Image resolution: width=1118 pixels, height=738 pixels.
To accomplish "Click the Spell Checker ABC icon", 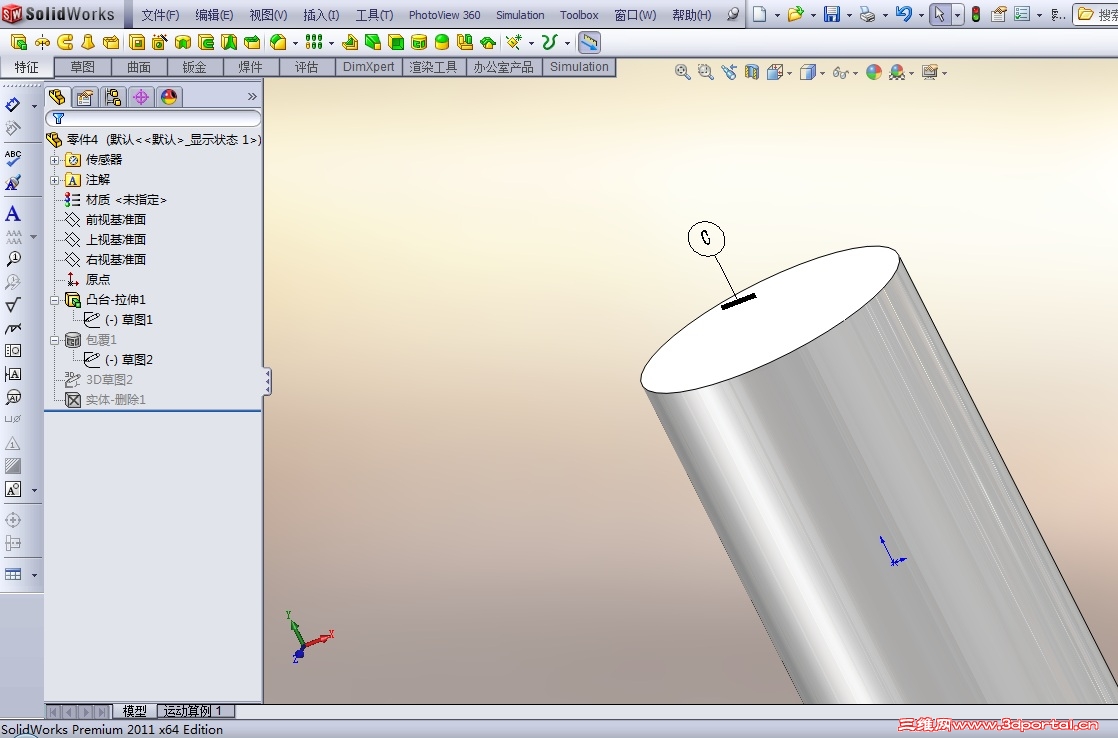I will (x=13, y=158).
